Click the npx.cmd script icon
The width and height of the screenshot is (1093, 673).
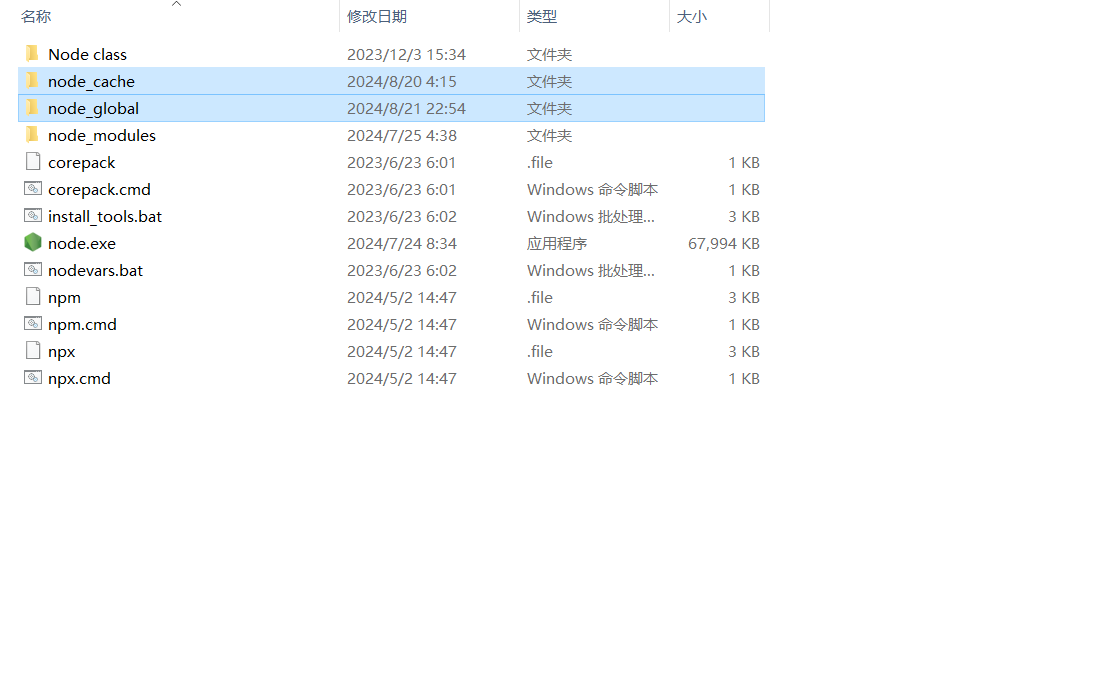pos(33,378)
